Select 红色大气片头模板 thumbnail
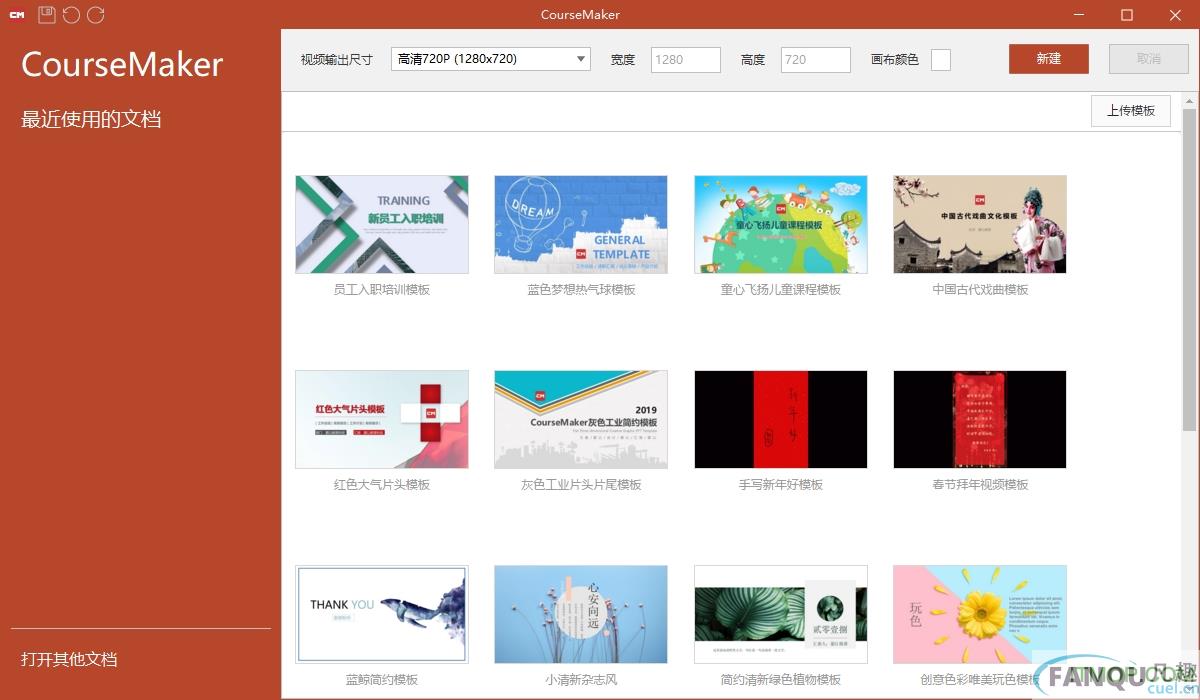1200x700 pixels. [x=382, y=419]
